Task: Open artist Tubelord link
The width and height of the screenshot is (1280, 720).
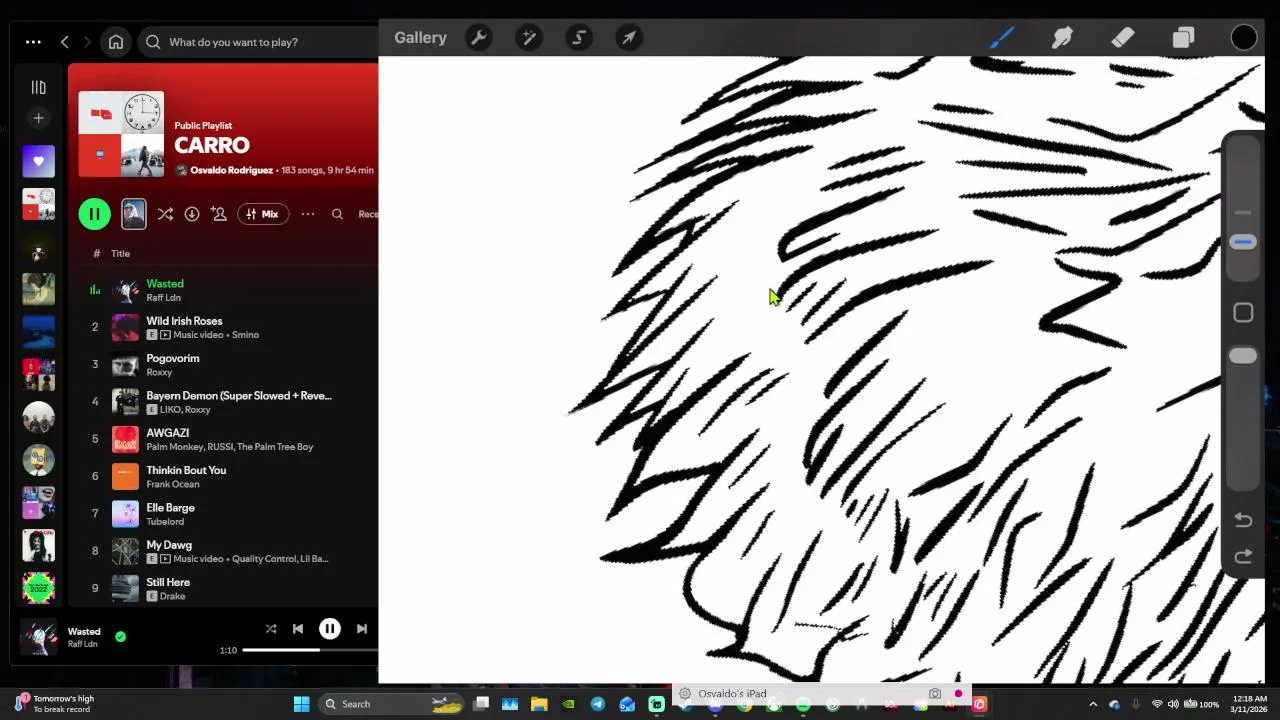Action: click(165, 521)
